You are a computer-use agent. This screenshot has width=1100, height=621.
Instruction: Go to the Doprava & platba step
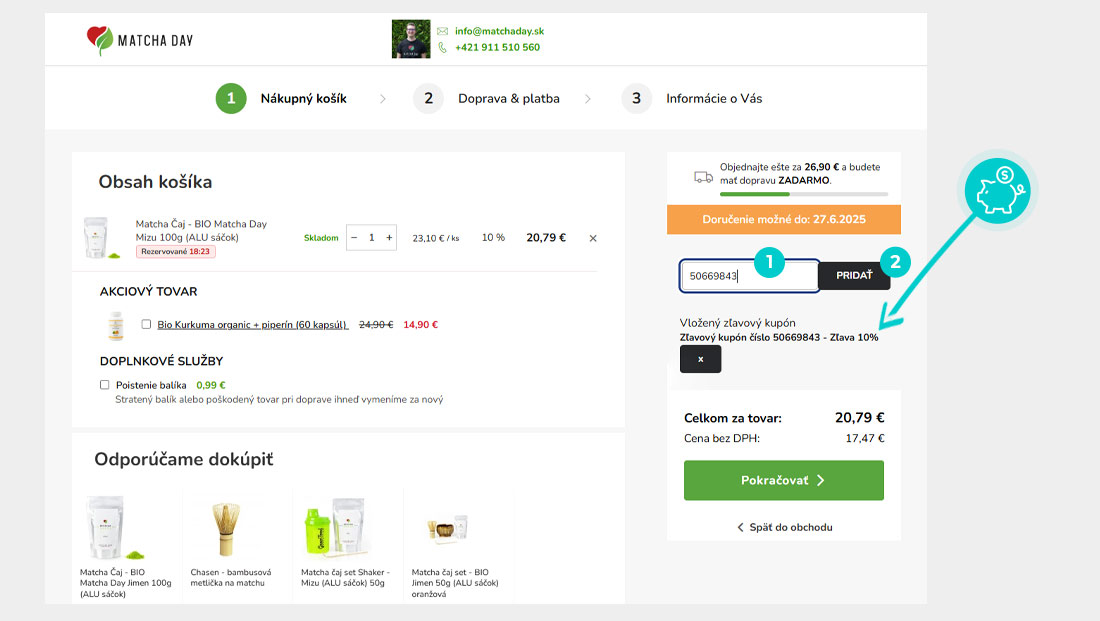click(487, 98)
